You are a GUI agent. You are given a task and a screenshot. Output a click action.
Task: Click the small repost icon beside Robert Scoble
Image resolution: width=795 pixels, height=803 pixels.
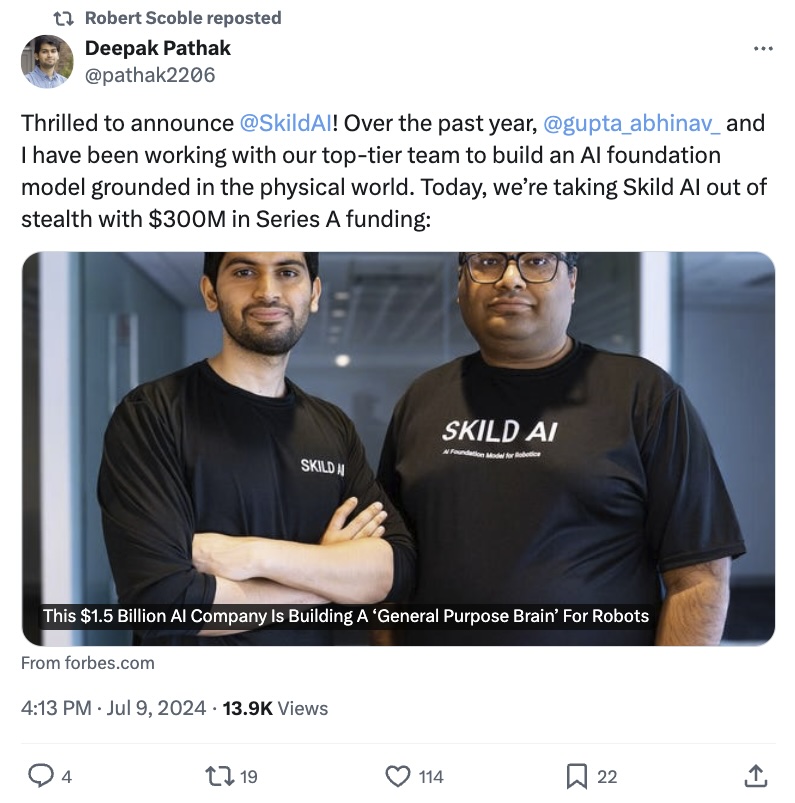(64, 18)
